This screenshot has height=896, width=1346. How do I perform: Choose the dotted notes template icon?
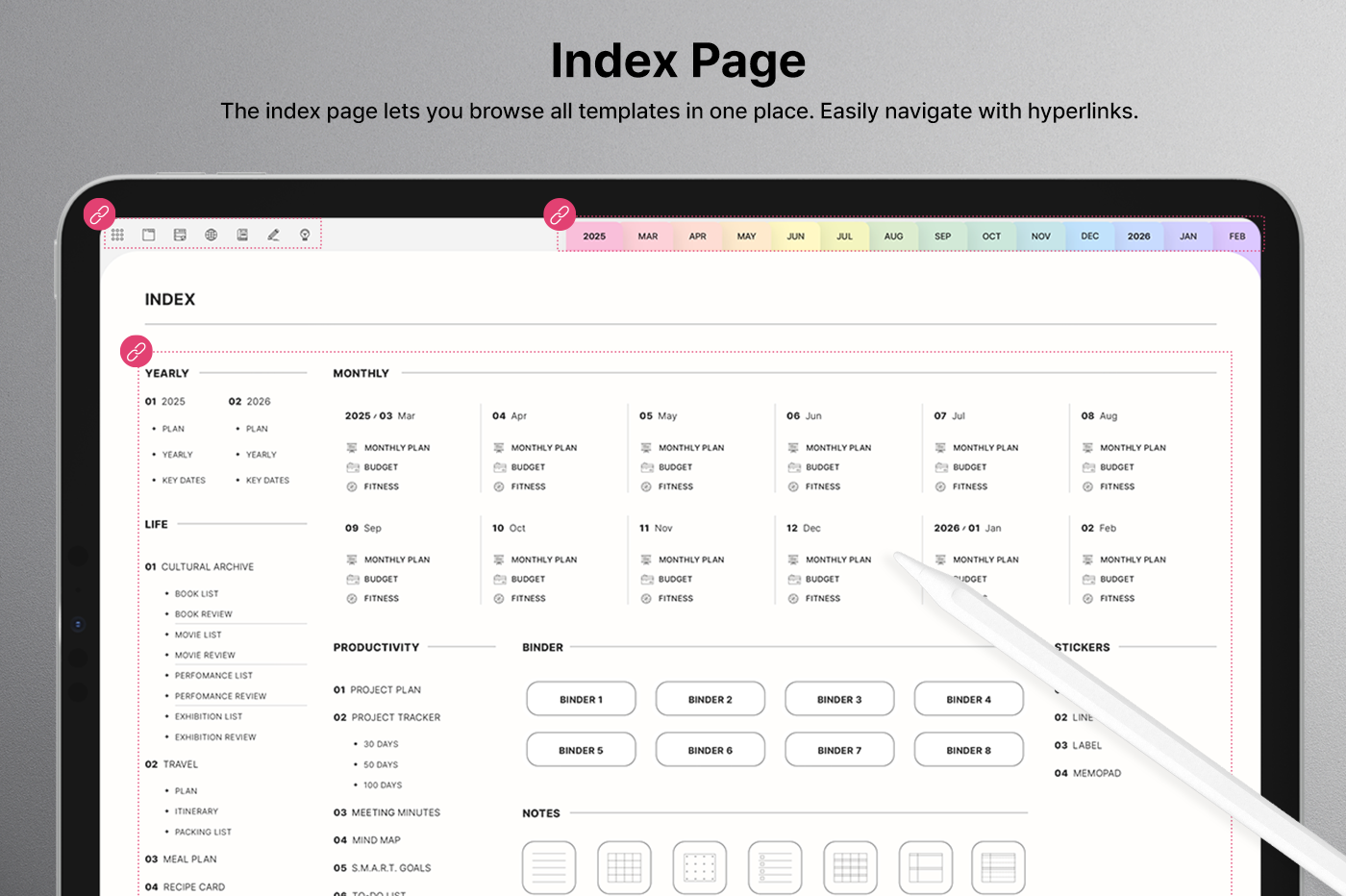[x=699, y=867]
